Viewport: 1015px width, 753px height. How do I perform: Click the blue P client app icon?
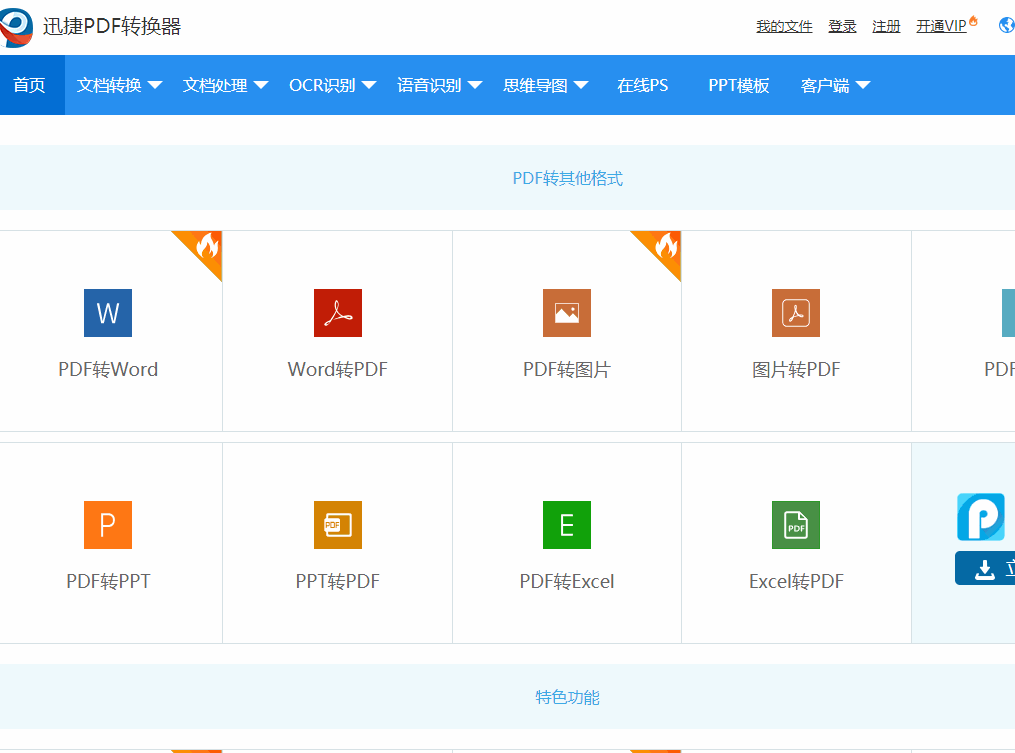point(981,517)
